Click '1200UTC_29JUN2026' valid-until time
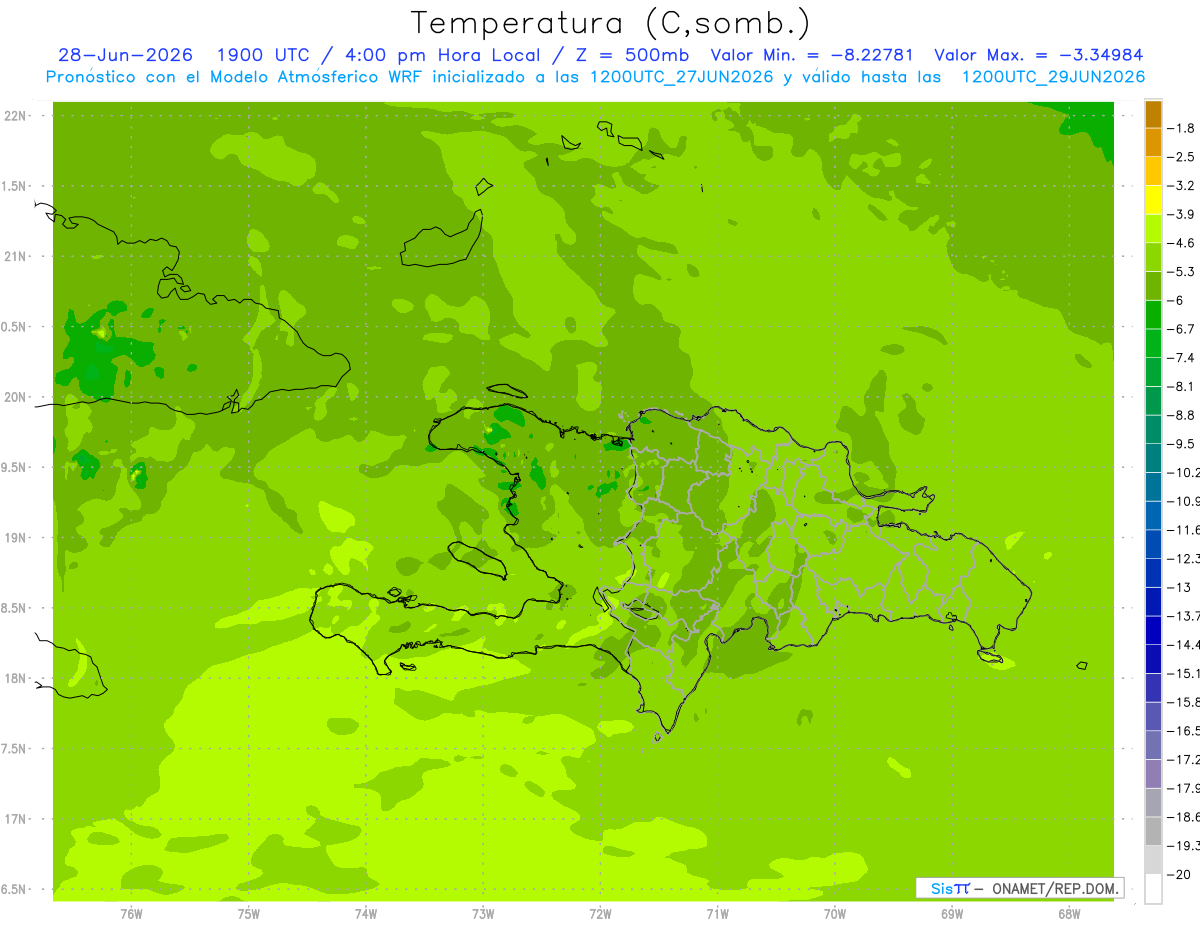Screen dimensions: 1200x927 [x=1053, y=77]
